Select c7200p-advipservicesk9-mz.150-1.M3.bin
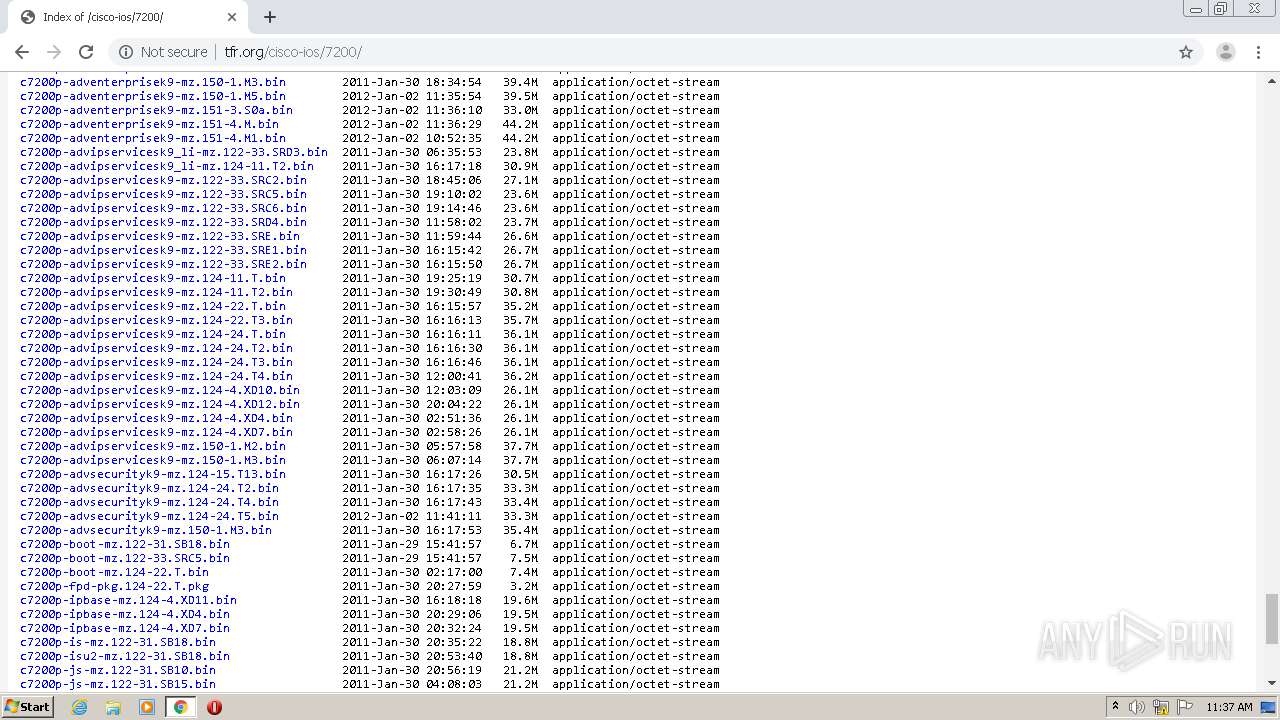Image resolution: width=1280 pixels, height=720 pixels. click(153, 460)
